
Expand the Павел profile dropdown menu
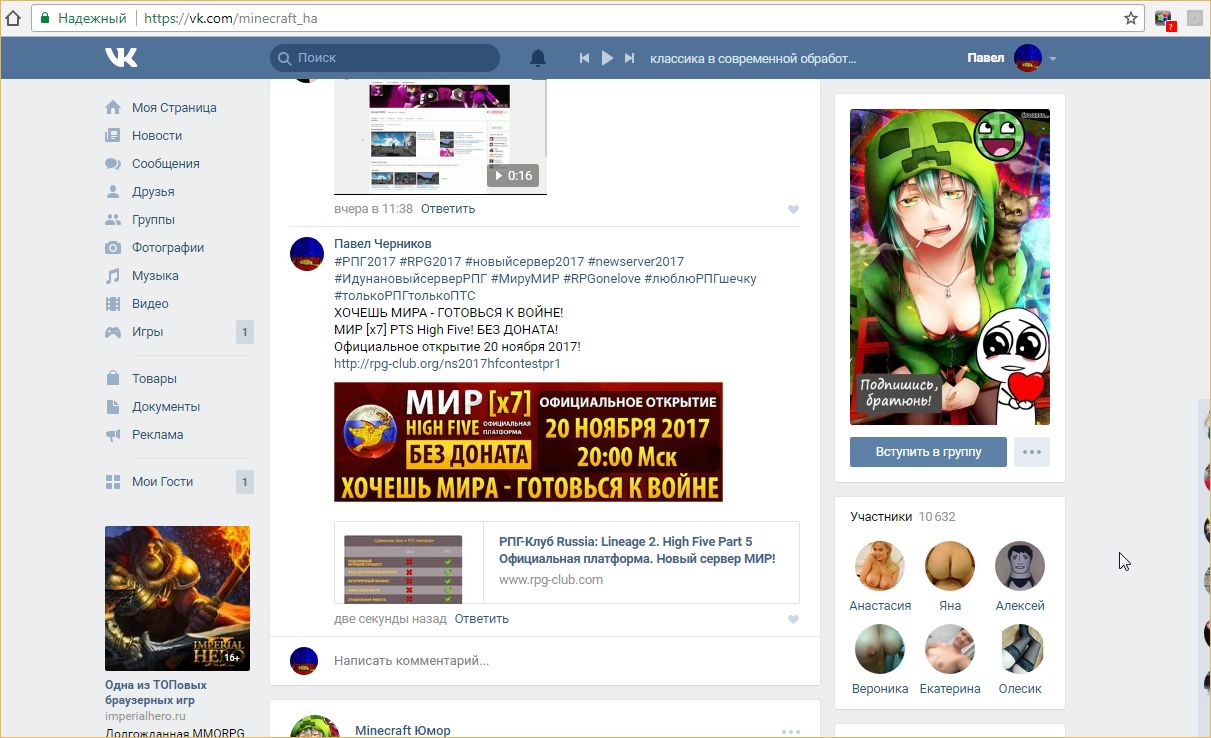pos(1052,59)
